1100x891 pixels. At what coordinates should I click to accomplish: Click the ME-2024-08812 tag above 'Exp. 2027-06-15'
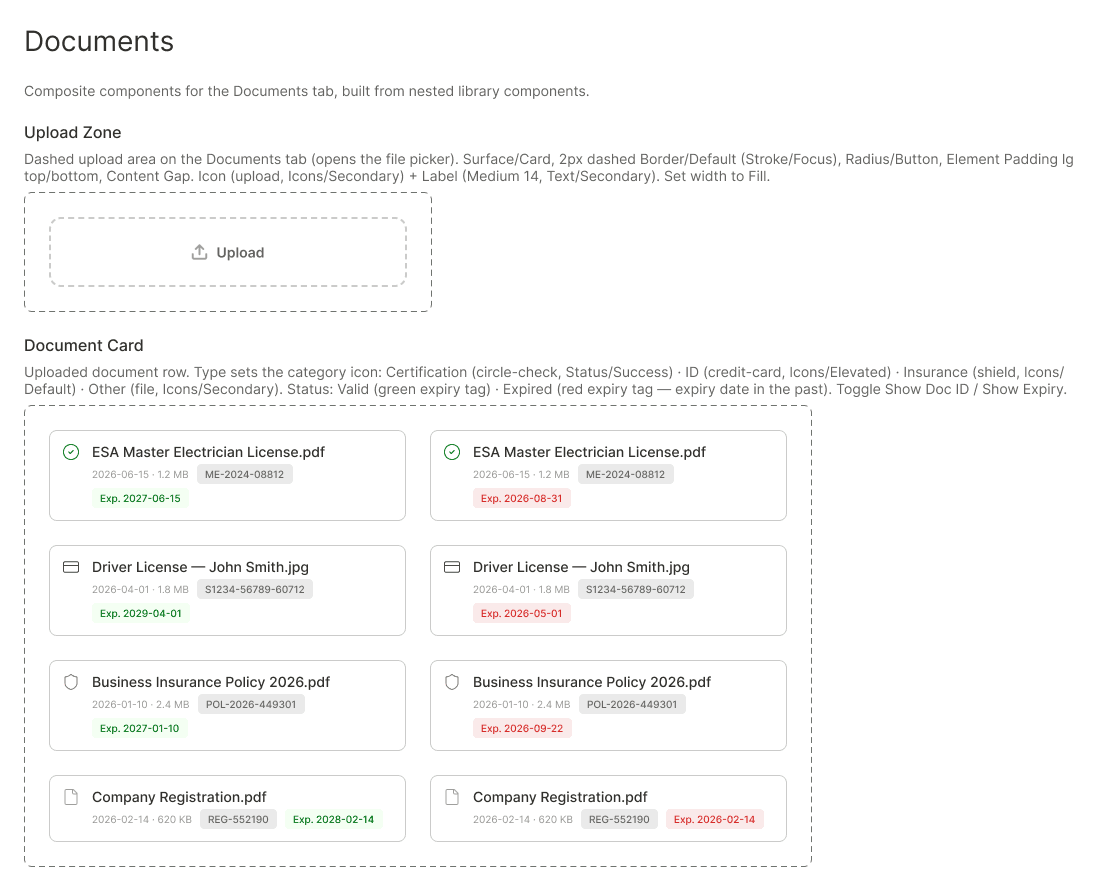[x=244, y=474]
